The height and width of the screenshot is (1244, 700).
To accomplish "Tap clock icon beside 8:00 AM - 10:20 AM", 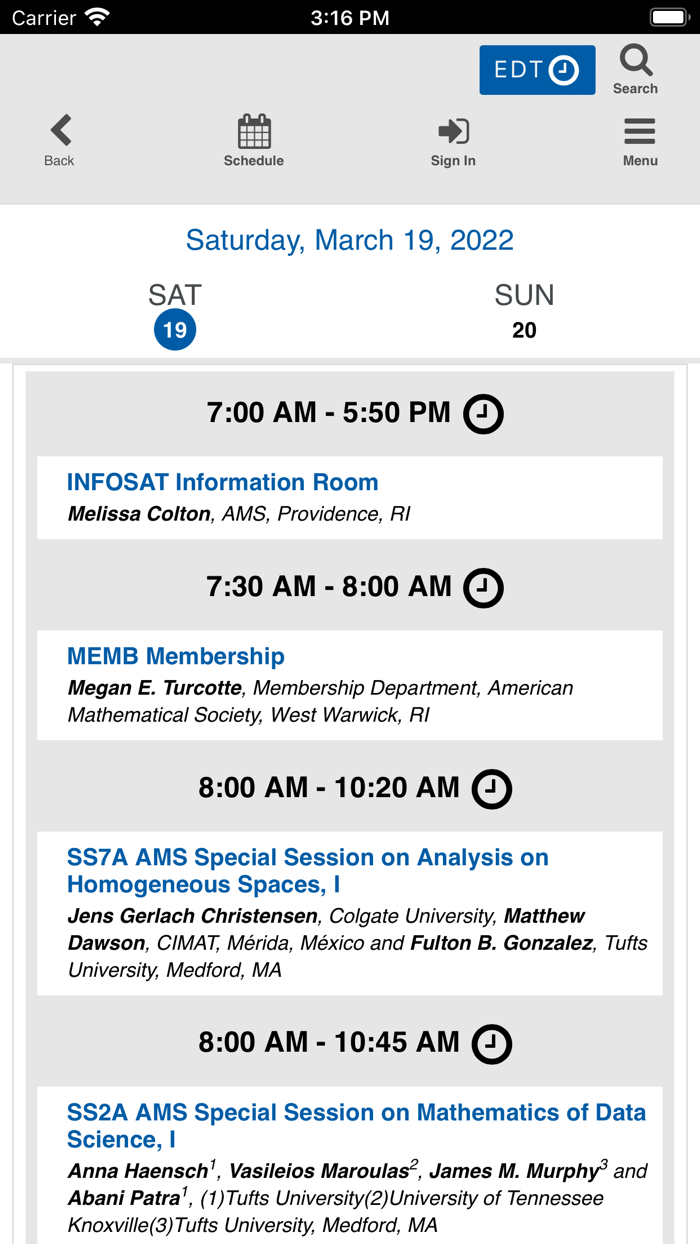I will [491, 788].
